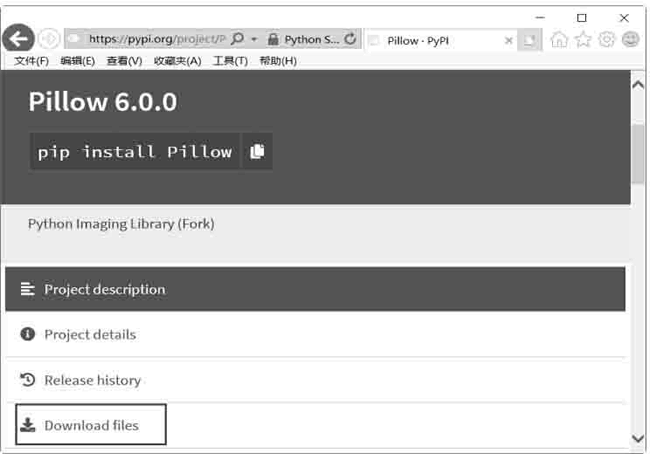
Task: Open a new tab button
Action: pos(529,40)
